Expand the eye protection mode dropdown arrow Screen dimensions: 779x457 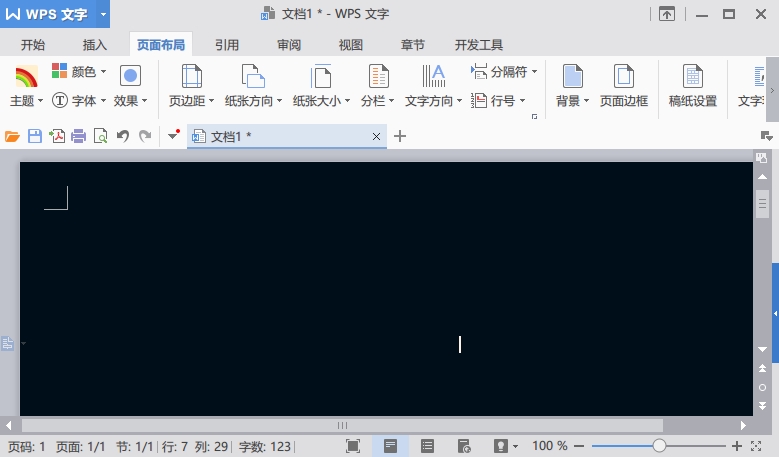tap(515, 447)
